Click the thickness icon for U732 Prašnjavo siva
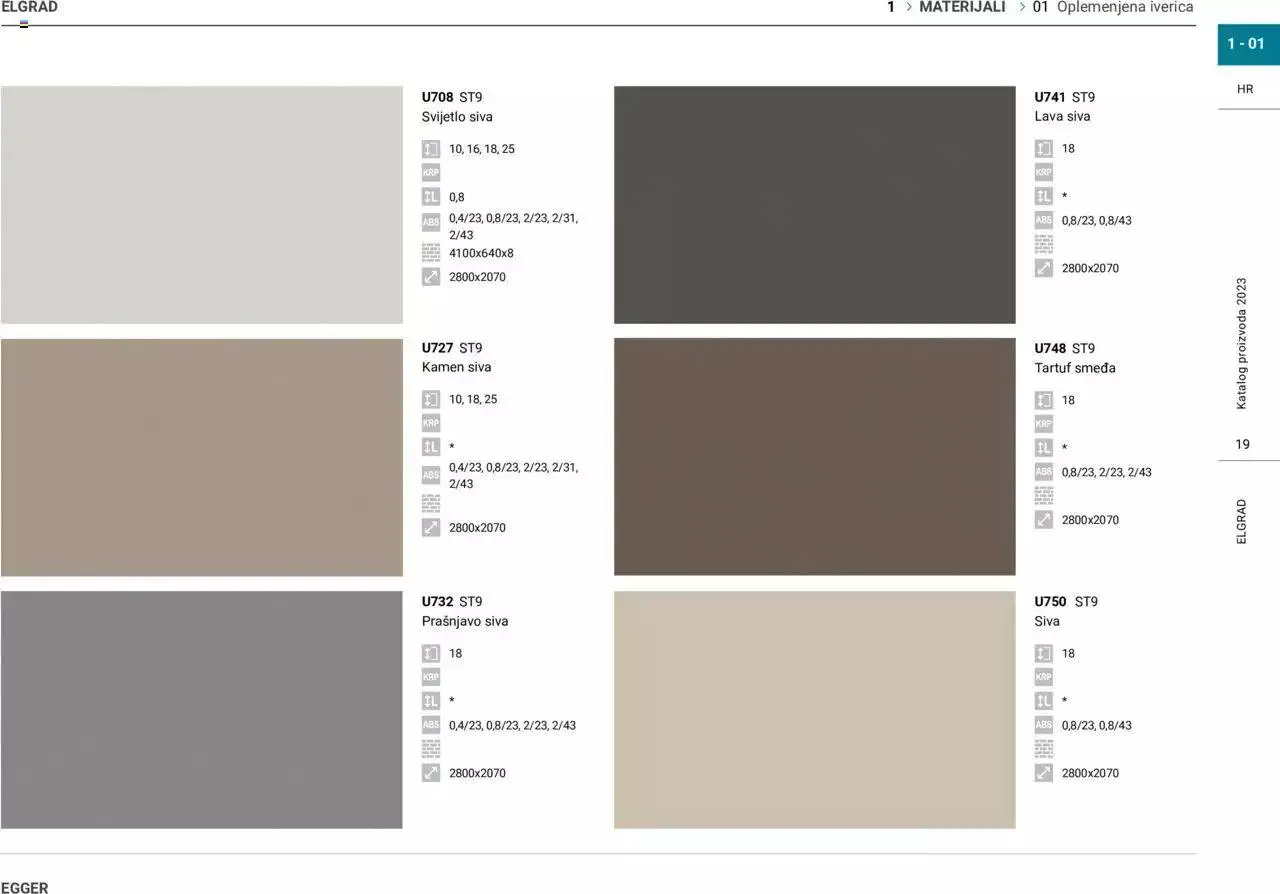The image size is (1280, 894). [x=431, y=653]
